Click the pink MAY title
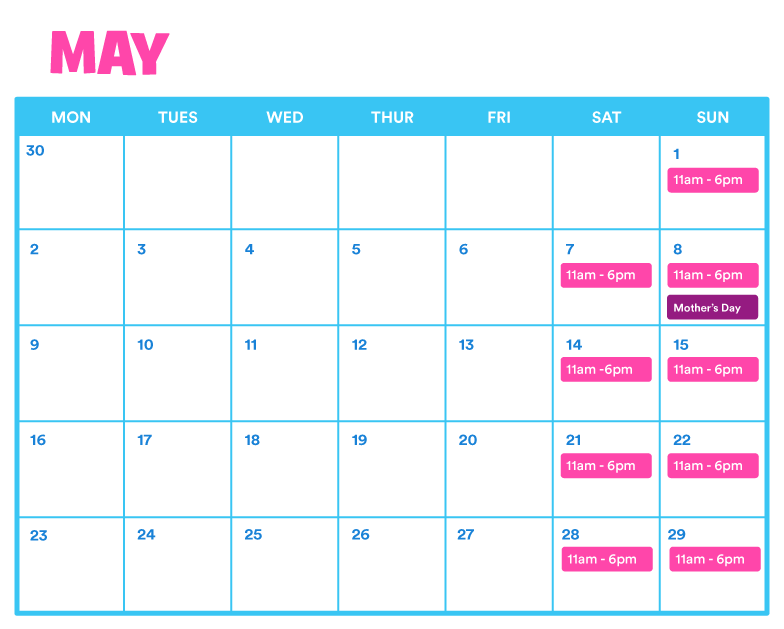784x629 pixels. click(110, 52)
